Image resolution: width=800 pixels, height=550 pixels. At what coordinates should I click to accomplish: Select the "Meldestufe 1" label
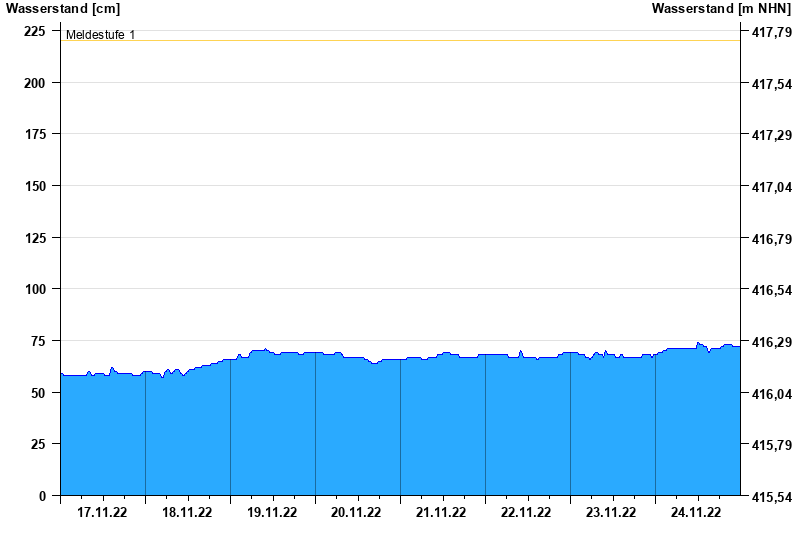100,35
